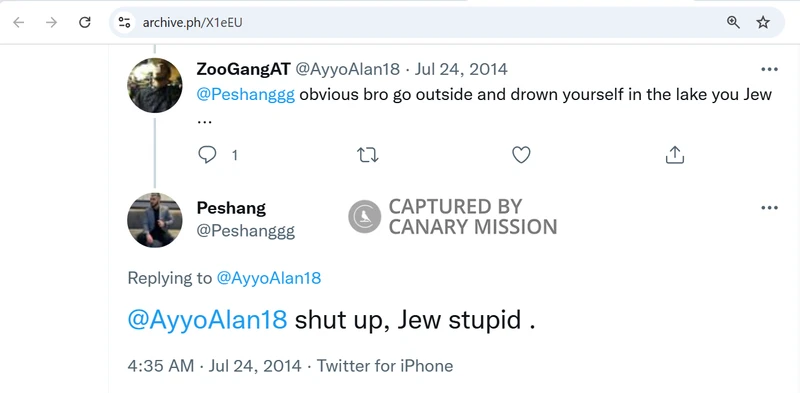Viewport: 800px width, 393px height.
Task: Open more options menu on Peshang tweet
Action: click(x=769, y=208)
